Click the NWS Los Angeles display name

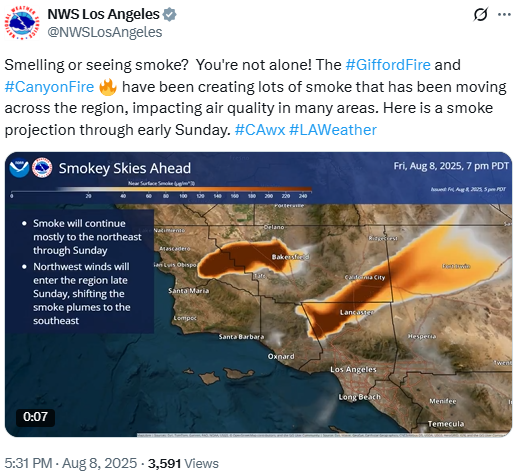(104, 14)
